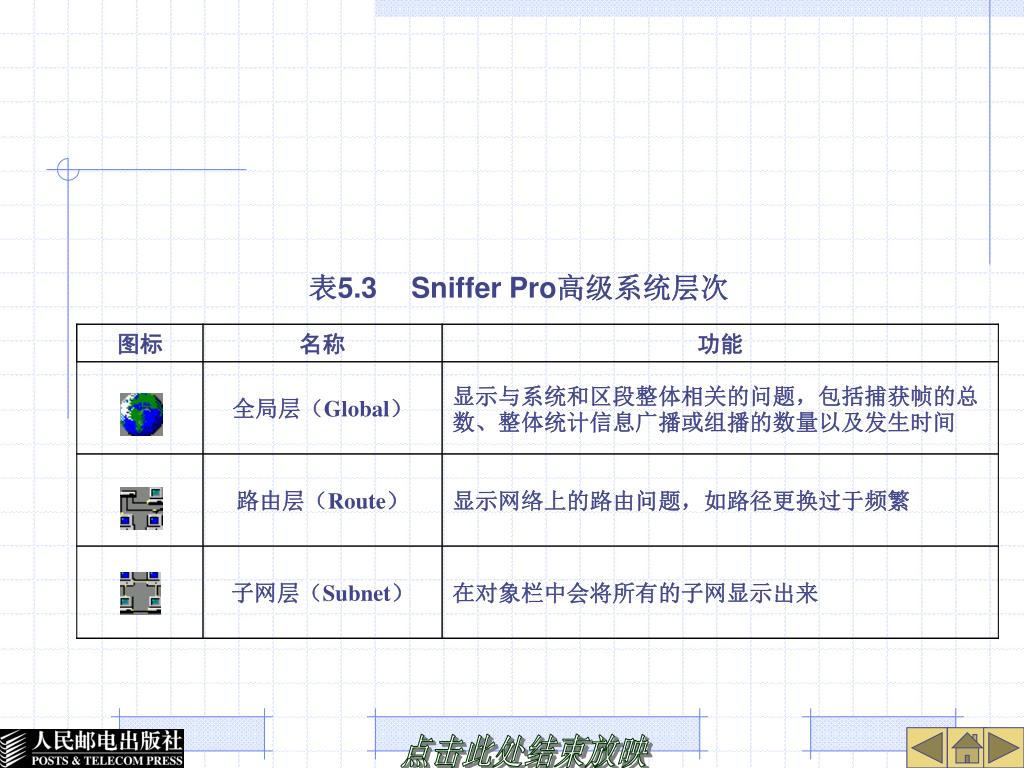Click the Route layer network icon
This screenshot has height=768, width=1024.
pyautogui.click(x=141, y=507)
